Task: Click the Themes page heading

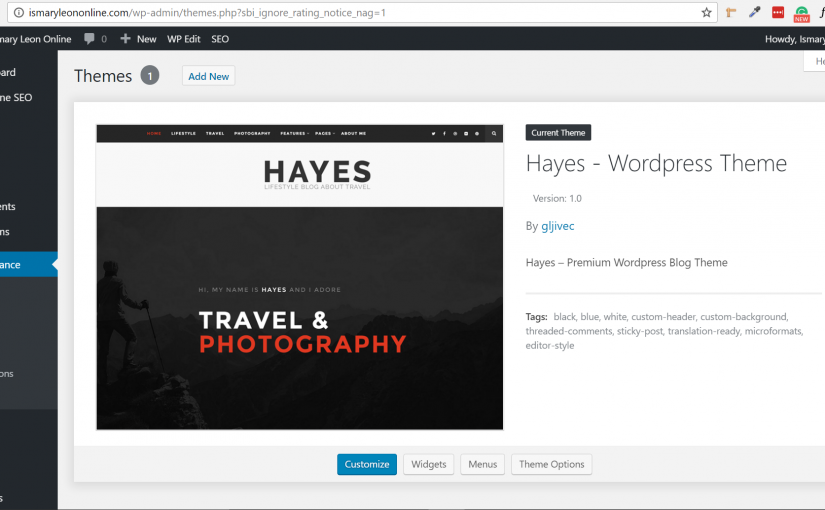Action: (103, 76)
